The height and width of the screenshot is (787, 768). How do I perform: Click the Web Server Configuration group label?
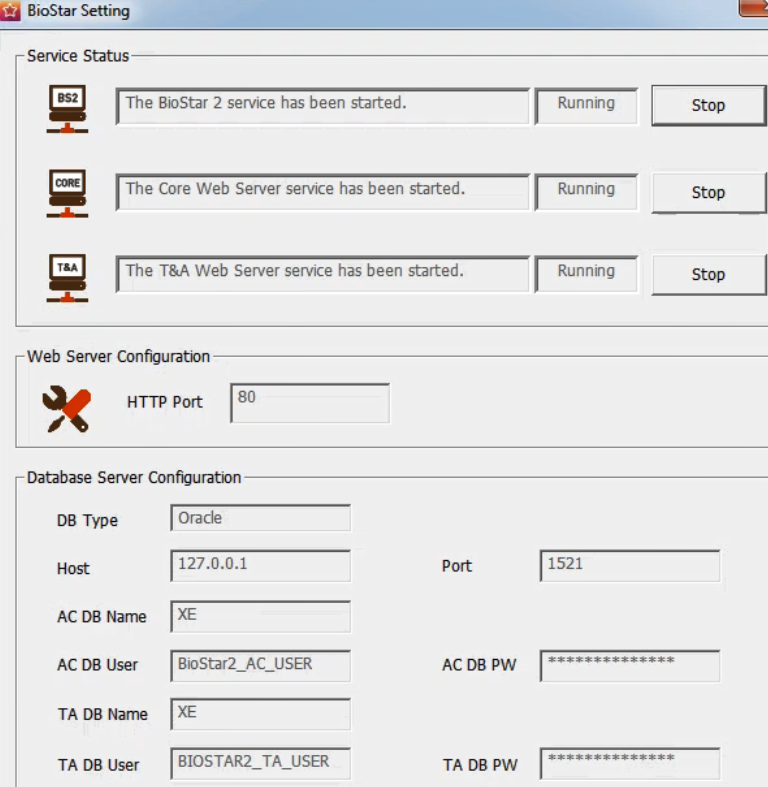tap(118, 356)
